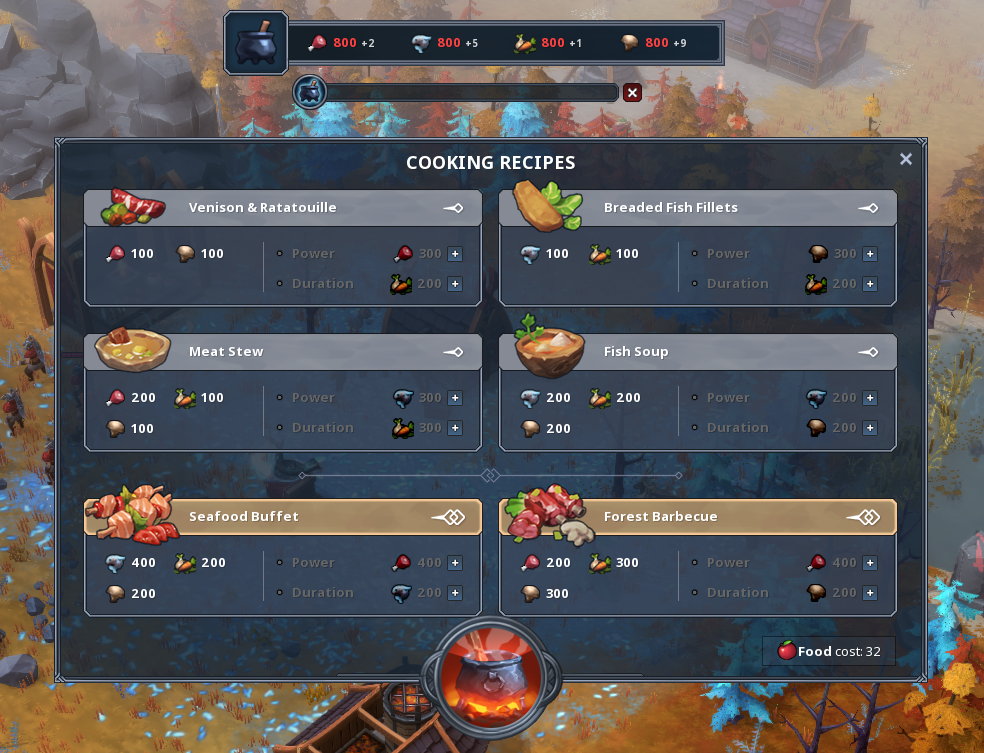Click the Fish Soup bowl icon

549,347
